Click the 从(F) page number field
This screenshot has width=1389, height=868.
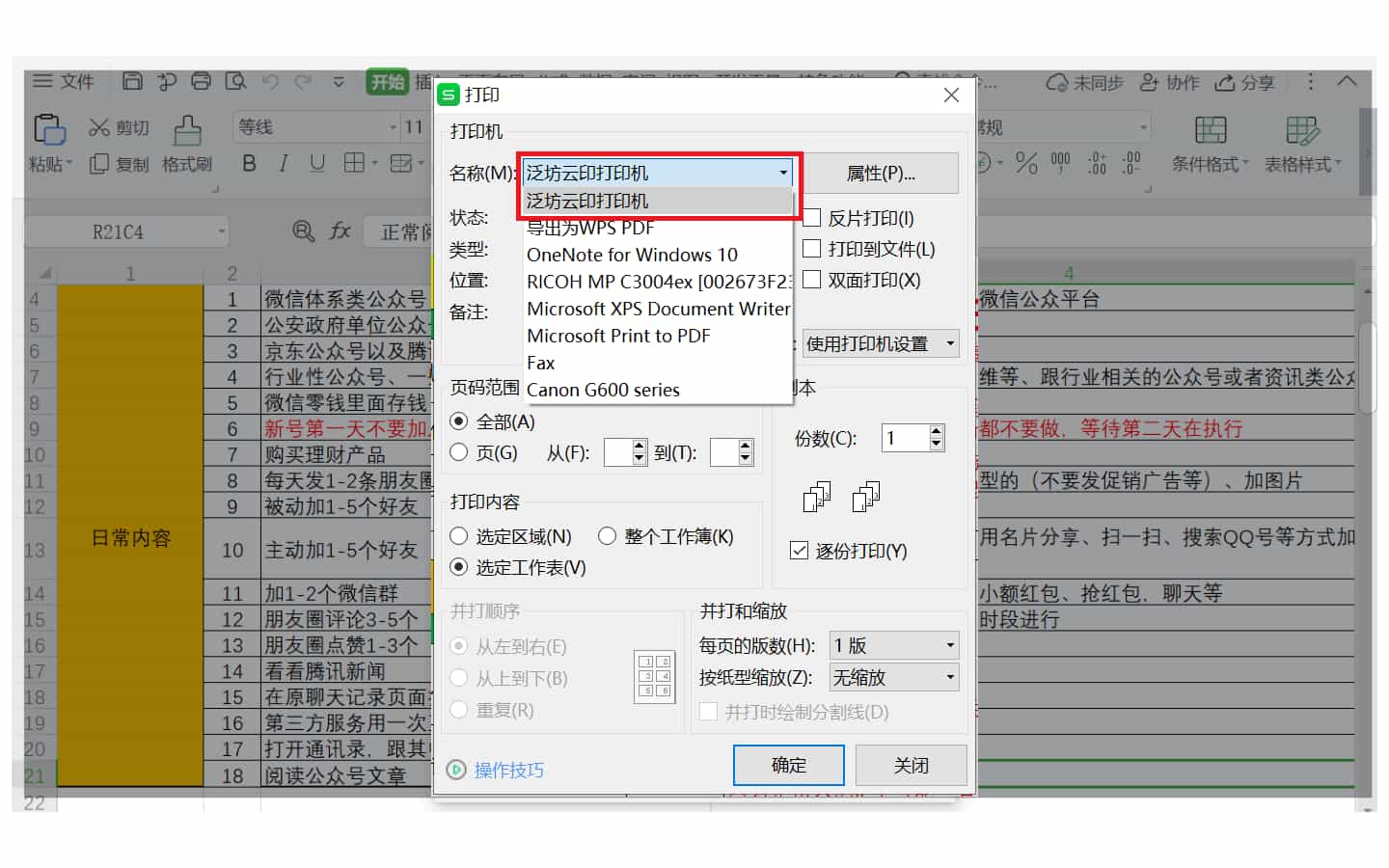[617, 452]
